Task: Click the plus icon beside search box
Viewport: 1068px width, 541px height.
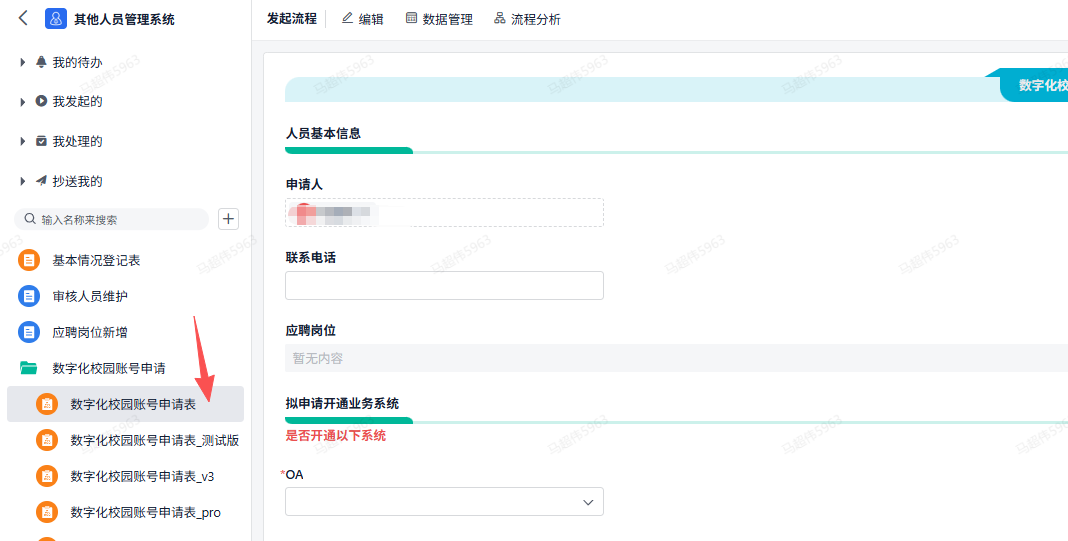Action: click(x=228, y=219)
